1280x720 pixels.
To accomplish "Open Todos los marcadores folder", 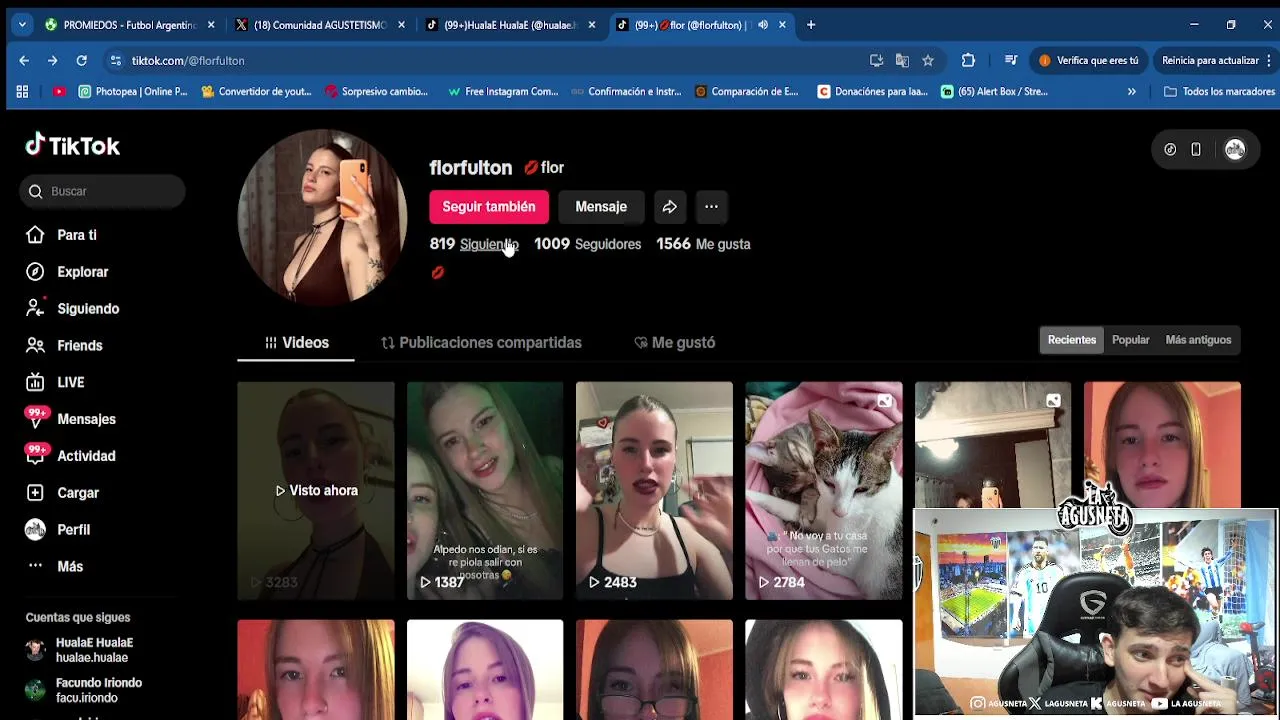I will pyautogui.click(x=1219, y=92).
